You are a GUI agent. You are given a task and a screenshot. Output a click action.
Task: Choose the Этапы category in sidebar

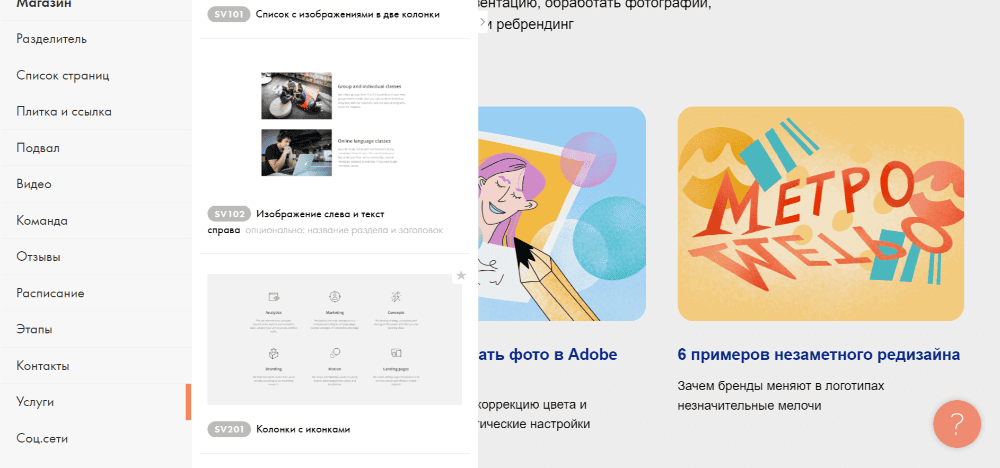(x=96, y=330)
